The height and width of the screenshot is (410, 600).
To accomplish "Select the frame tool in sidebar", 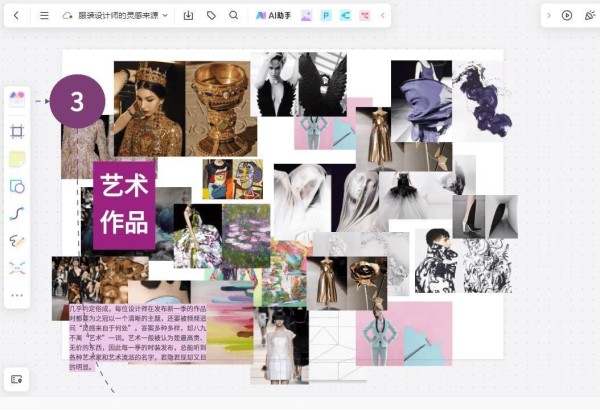I will (x=17, y=132).
